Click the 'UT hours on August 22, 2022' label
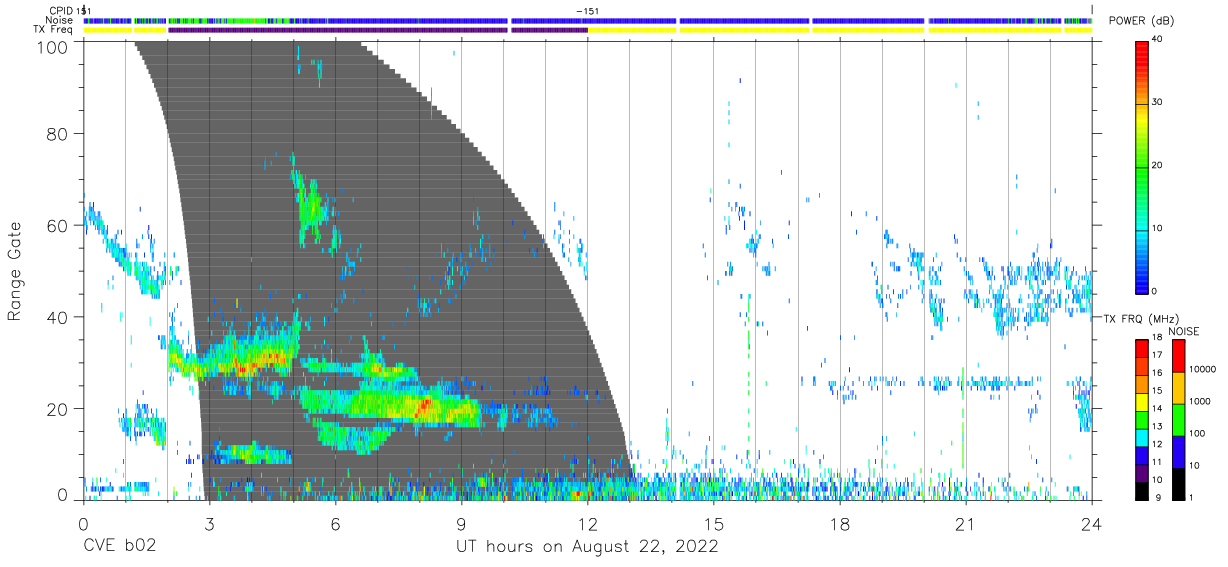The height and width of the screenshot is (567, 1228). click(587, 547)
